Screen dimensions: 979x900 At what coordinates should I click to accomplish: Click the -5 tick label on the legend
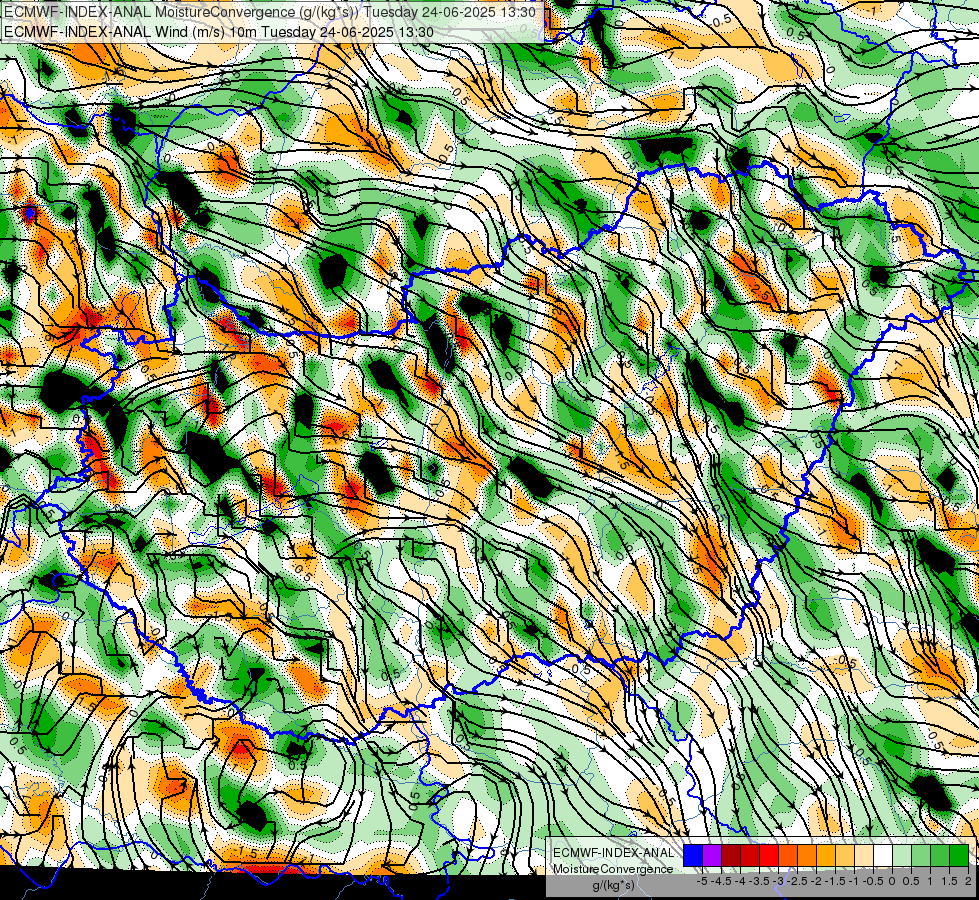pyautogui.click(x=702, y=881)
